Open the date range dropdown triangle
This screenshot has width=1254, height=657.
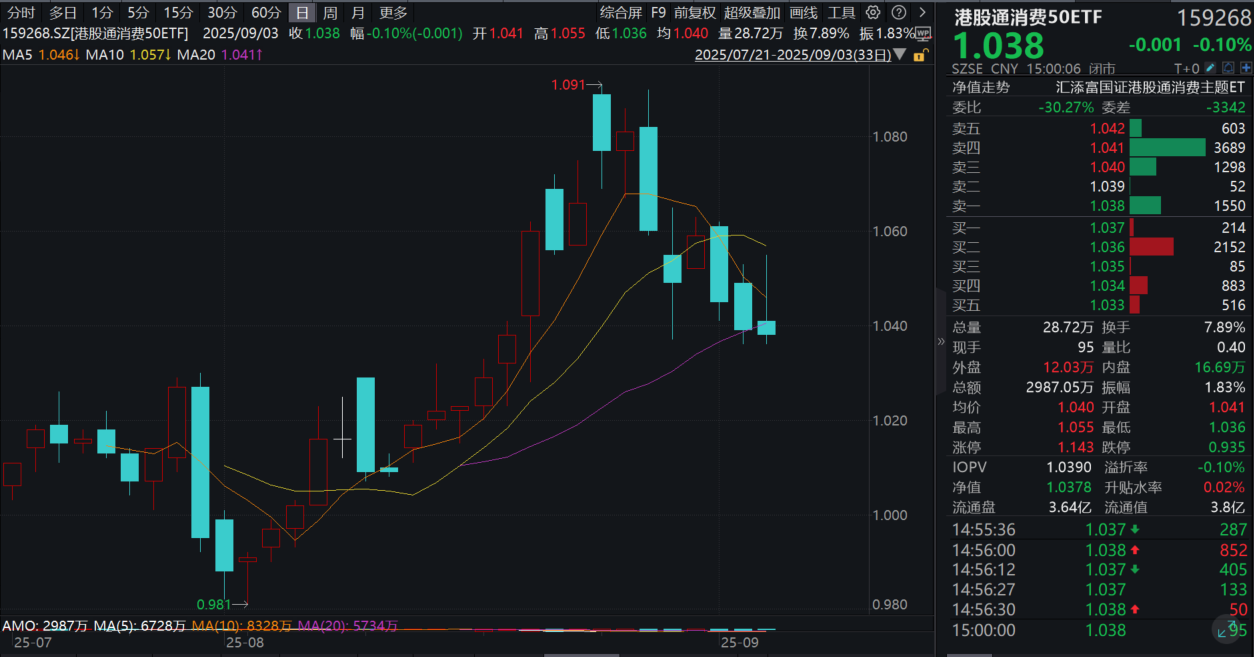tap(901, 55)
